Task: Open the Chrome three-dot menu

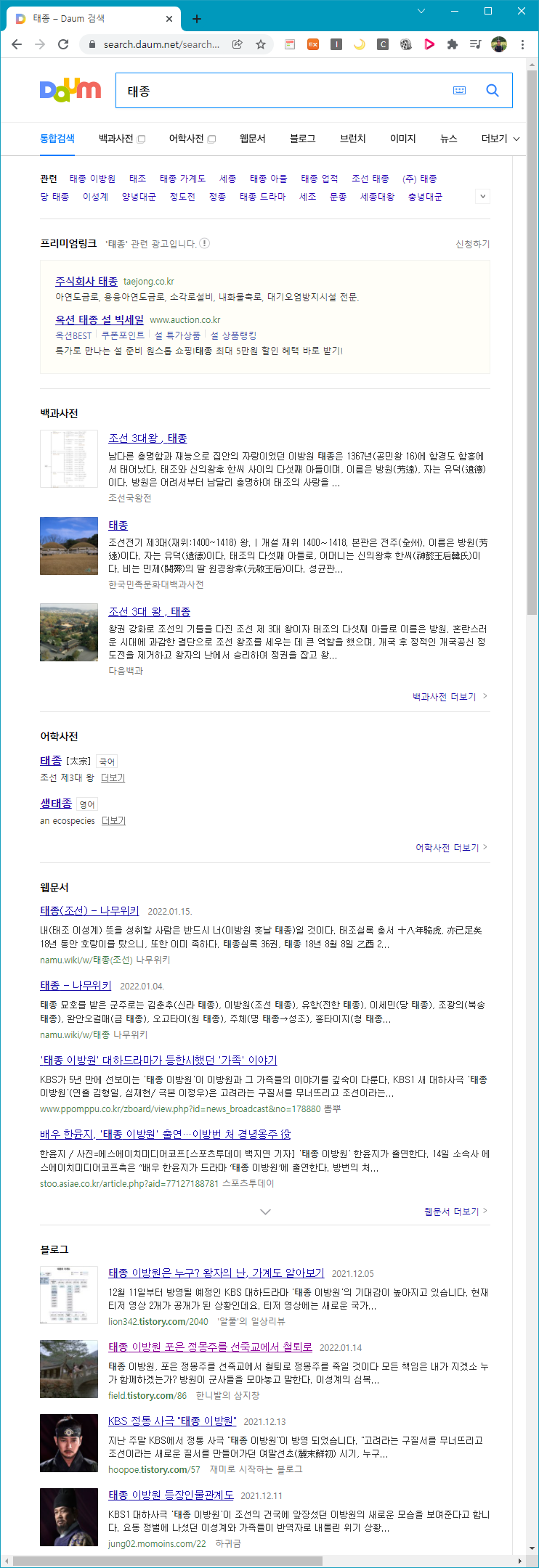Action: pos(522,44)
